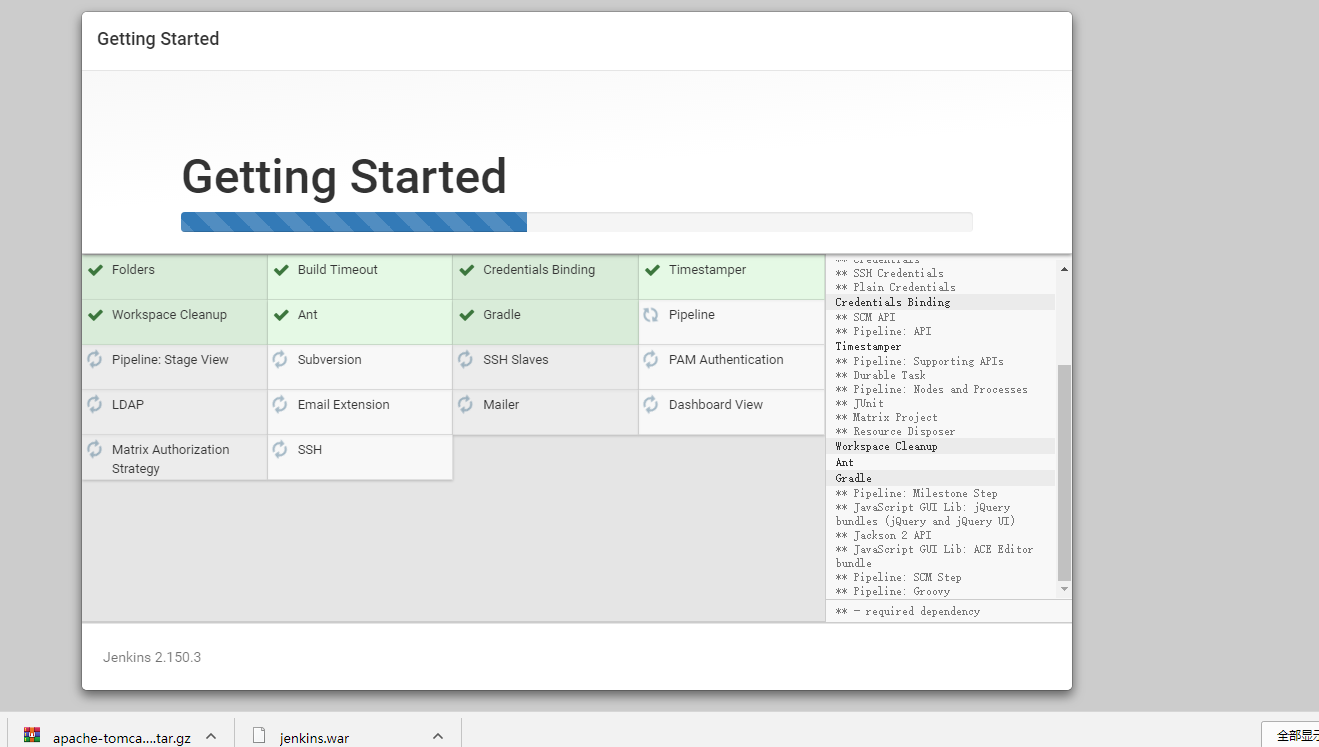Click '** Pipeline: Groovy' log line
This screenshot has height=747, width=1319.
coord(893,591)
